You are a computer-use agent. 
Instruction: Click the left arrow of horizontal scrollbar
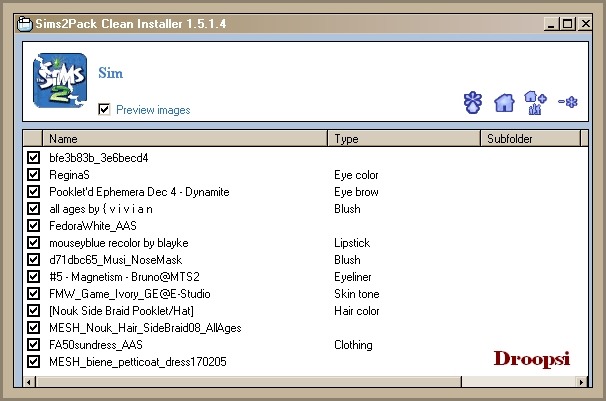pyautogui.click(x=29, y=382)
